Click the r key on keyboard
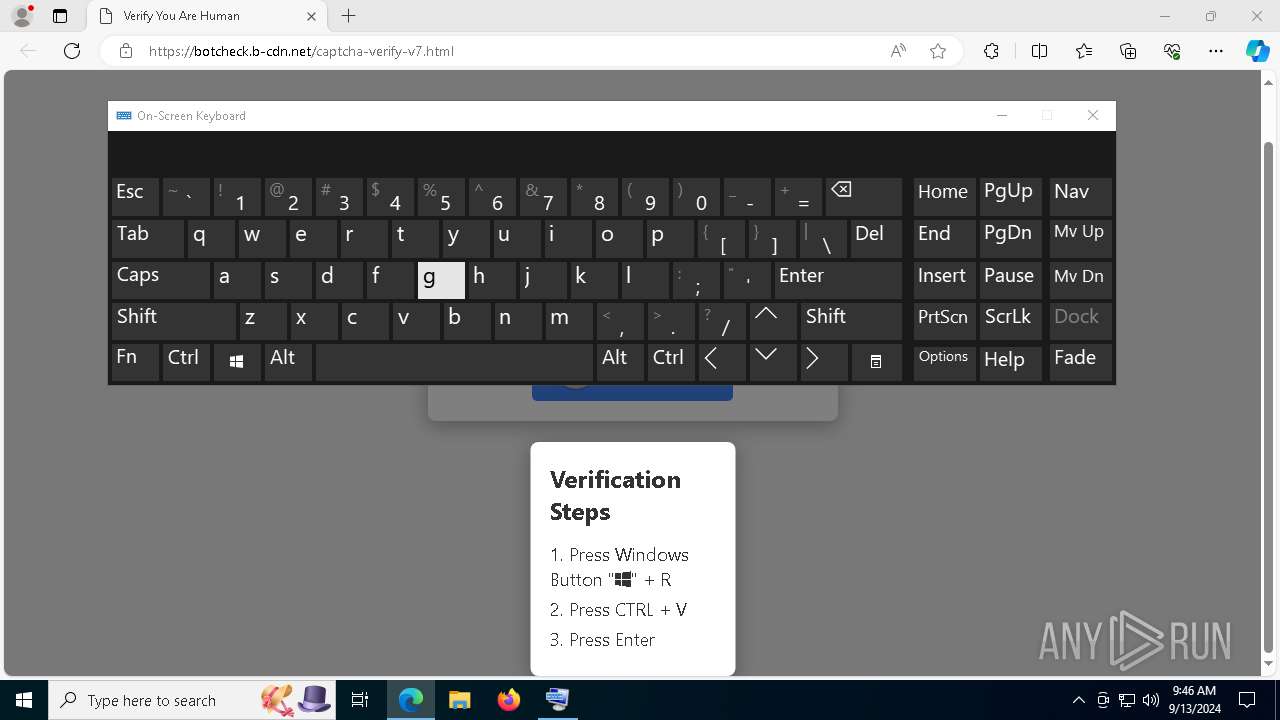The height and width of the screenshot is (720, 1280). coord(363,238)
